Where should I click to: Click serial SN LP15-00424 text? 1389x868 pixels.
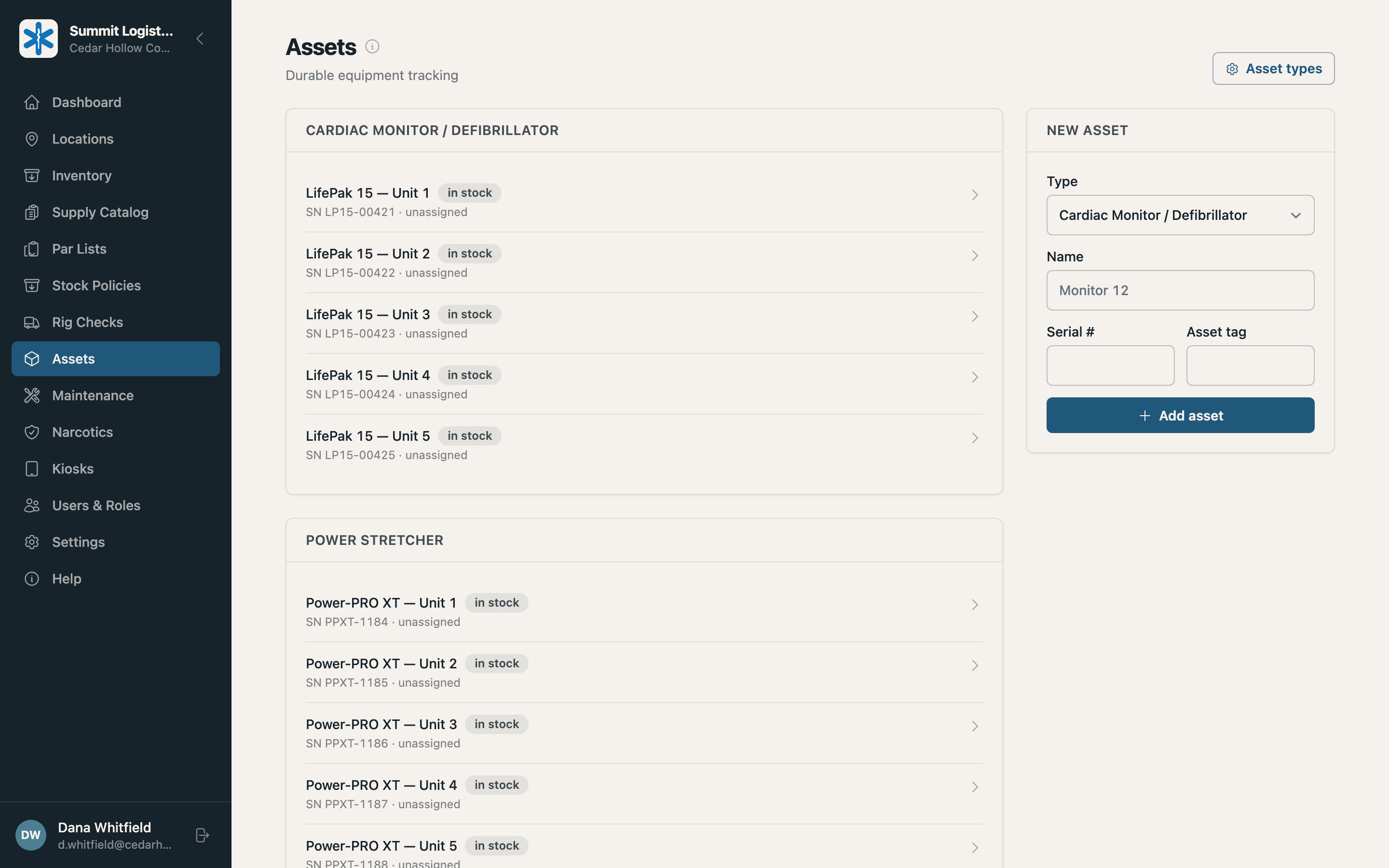click(x=350, y=394)
